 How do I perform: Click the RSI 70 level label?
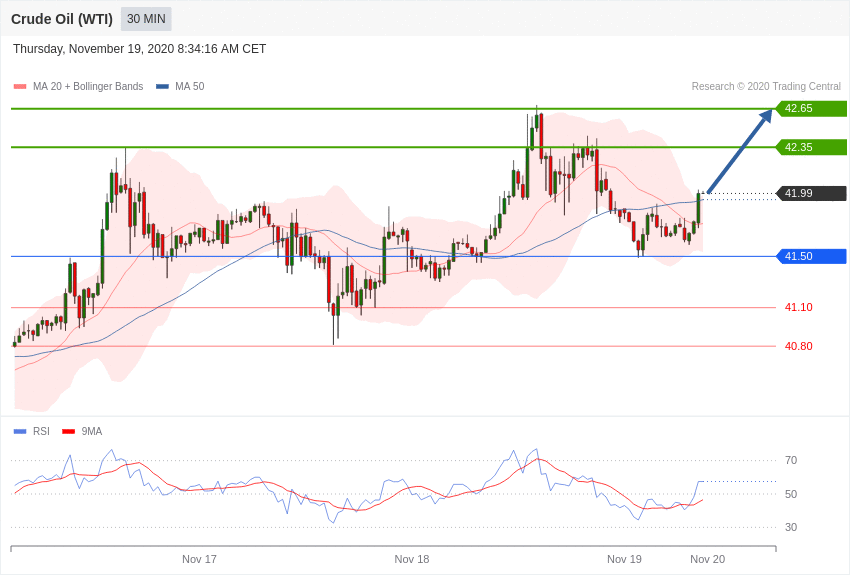pos(791,461)
